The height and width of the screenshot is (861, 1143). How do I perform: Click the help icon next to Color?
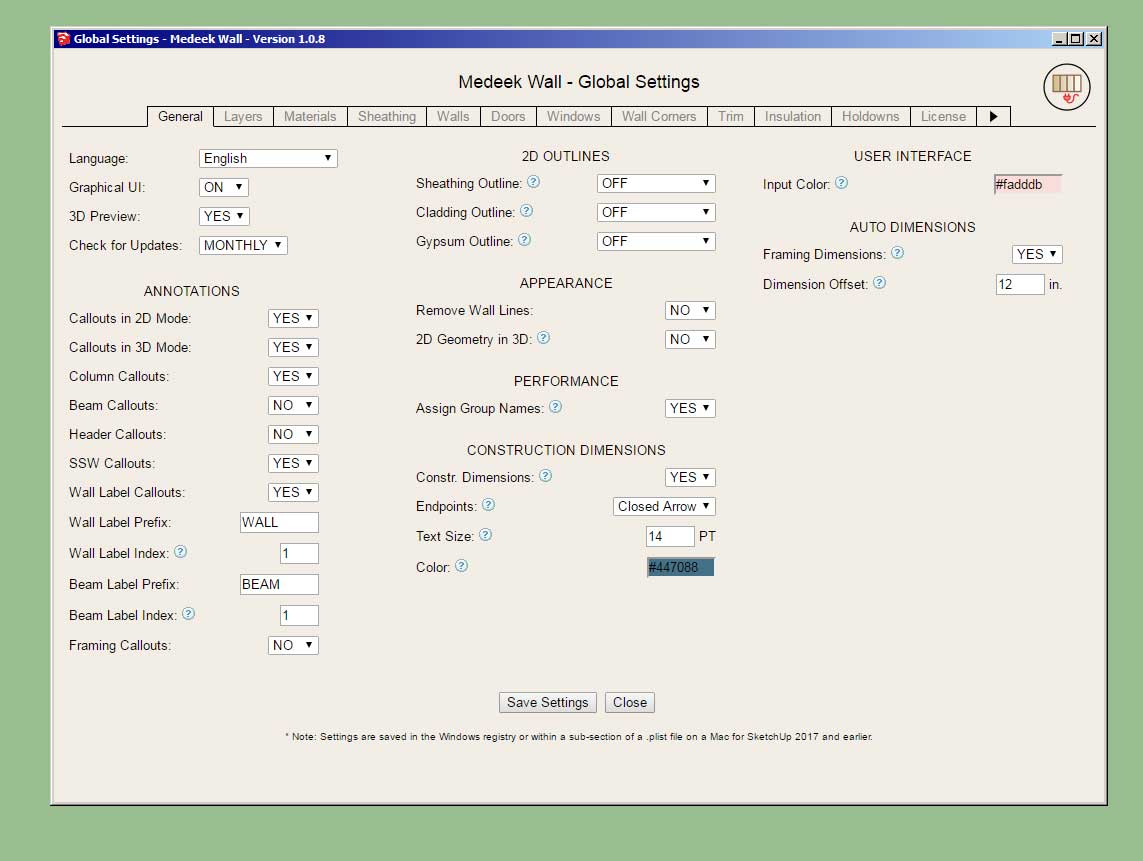click(x=461, y=566)
